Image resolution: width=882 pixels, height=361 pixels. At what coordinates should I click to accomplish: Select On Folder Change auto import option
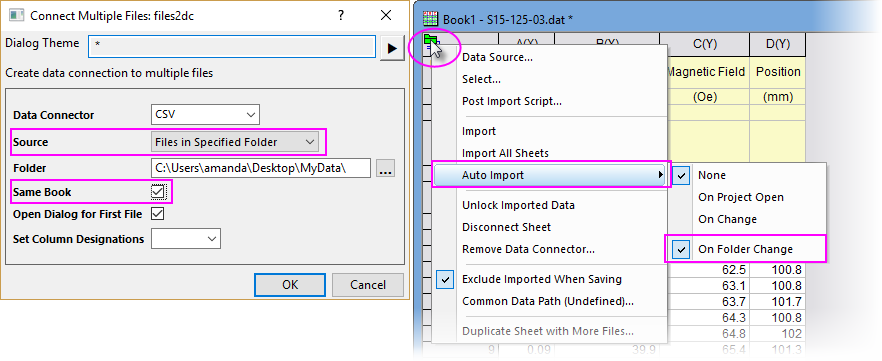tap(745, 249)
